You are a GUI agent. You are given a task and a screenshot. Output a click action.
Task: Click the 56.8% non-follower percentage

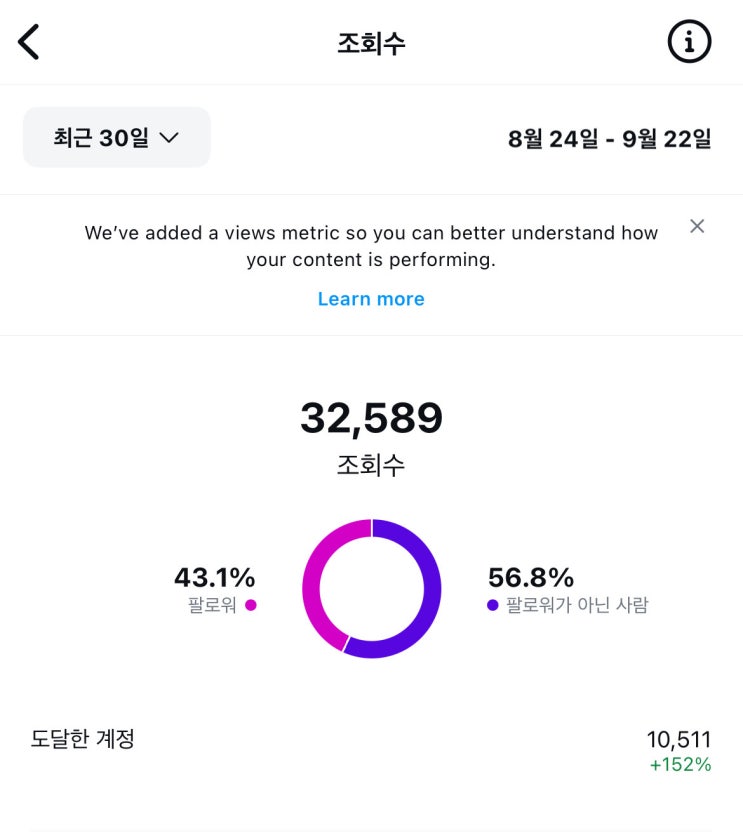click(x=531, y=577)
